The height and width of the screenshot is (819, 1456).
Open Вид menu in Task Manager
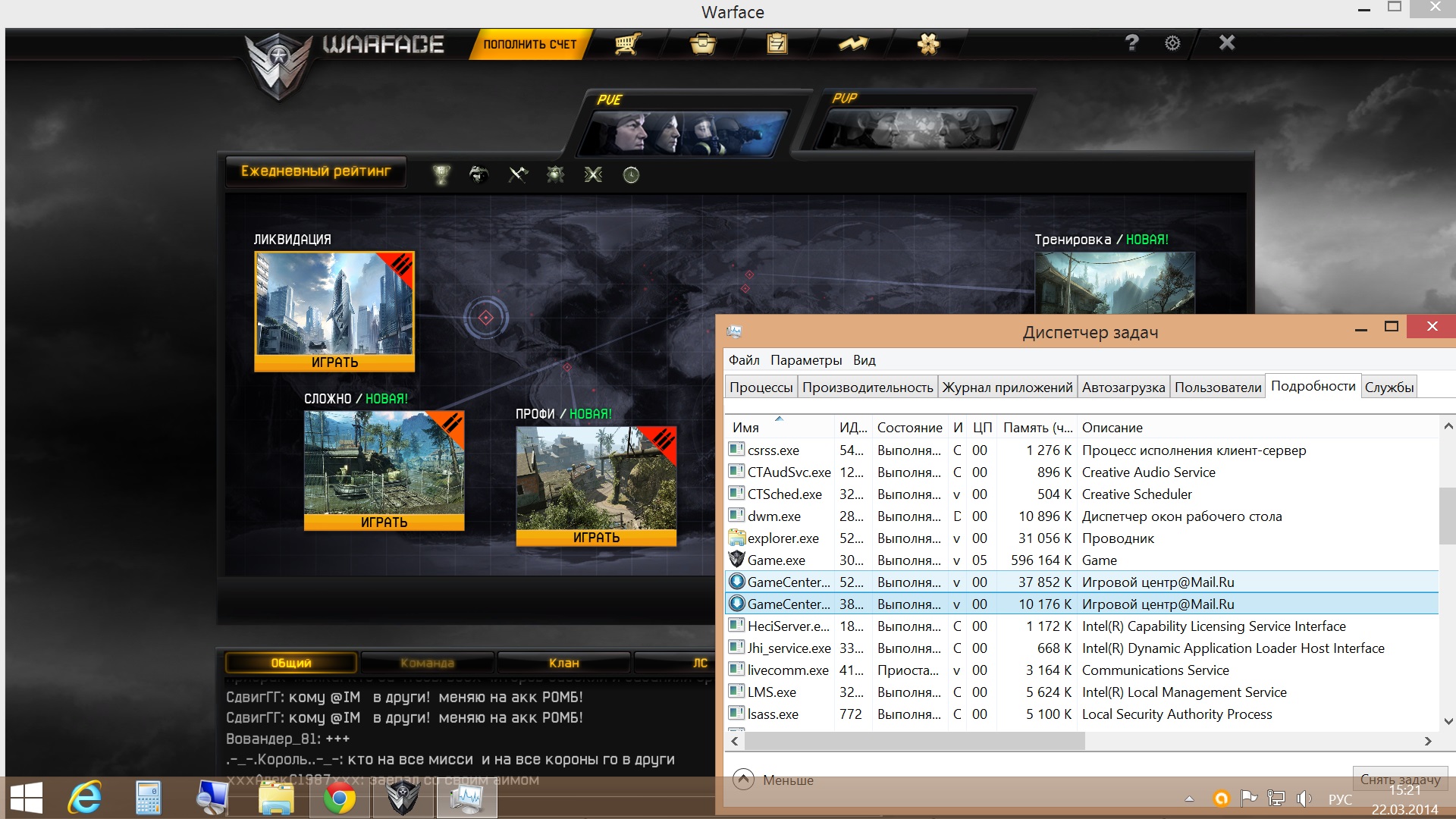(x=864, y=360)
